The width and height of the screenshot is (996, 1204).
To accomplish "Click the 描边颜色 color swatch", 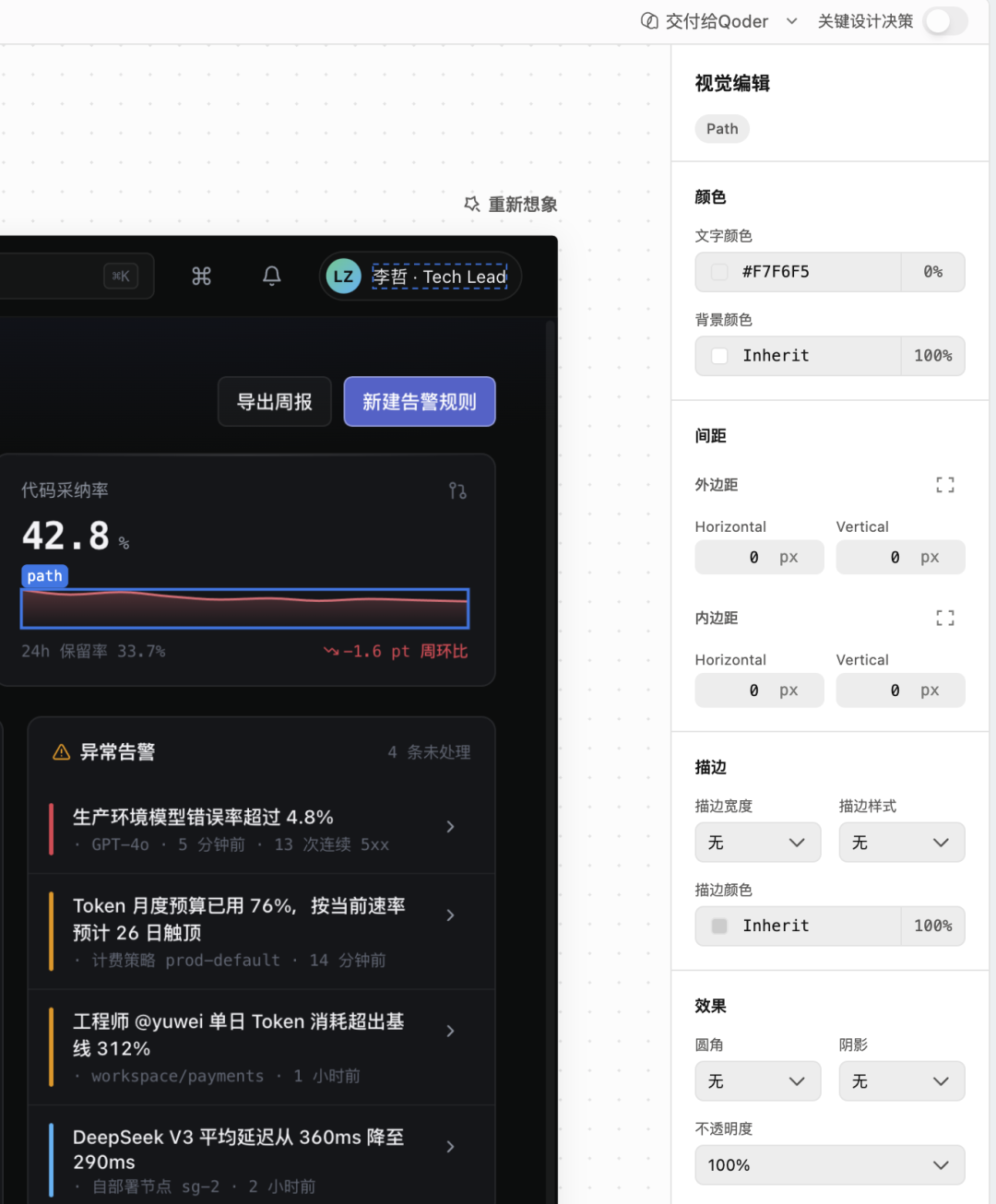I will [719, 926].
